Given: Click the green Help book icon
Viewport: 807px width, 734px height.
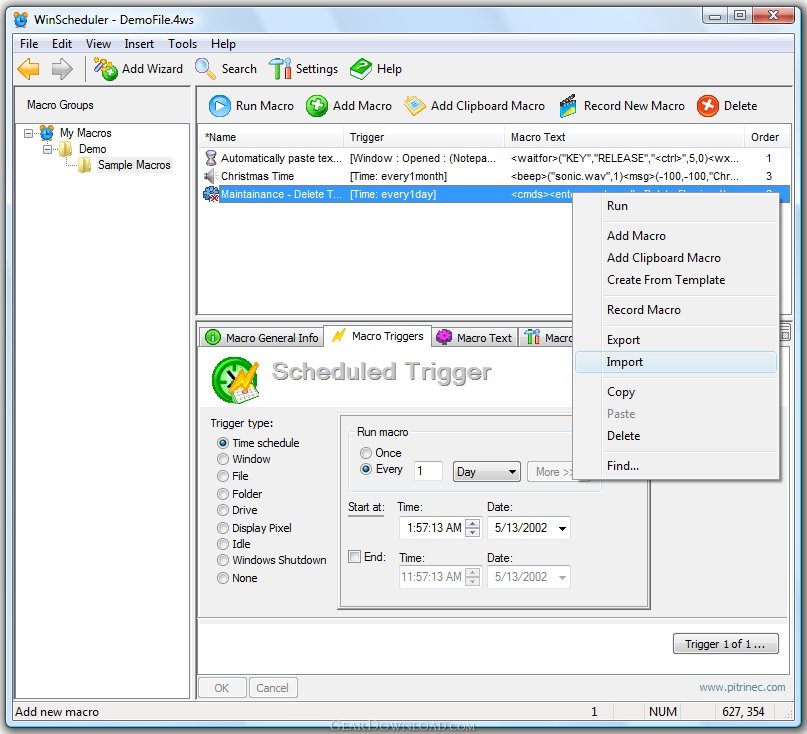Looking at the screenshot, I should click(x=360, y=68).
